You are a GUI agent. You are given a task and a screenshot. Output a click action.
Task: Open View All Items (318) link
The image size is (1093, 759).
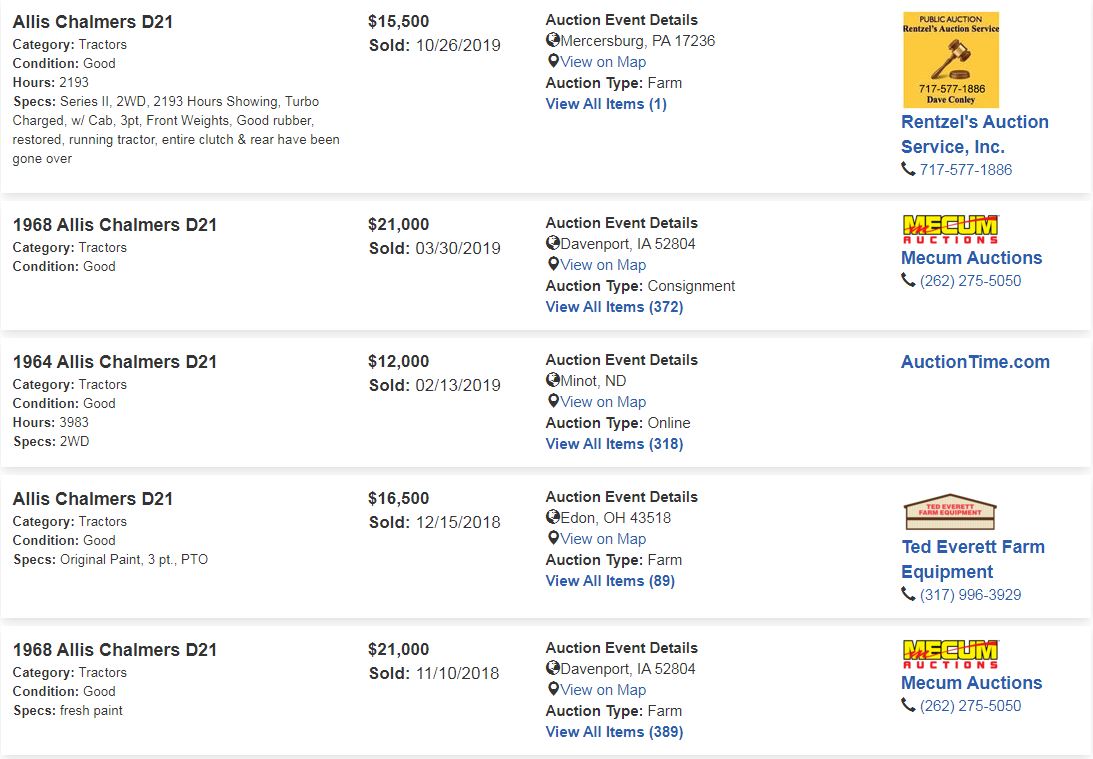click(x=614, y=444)
